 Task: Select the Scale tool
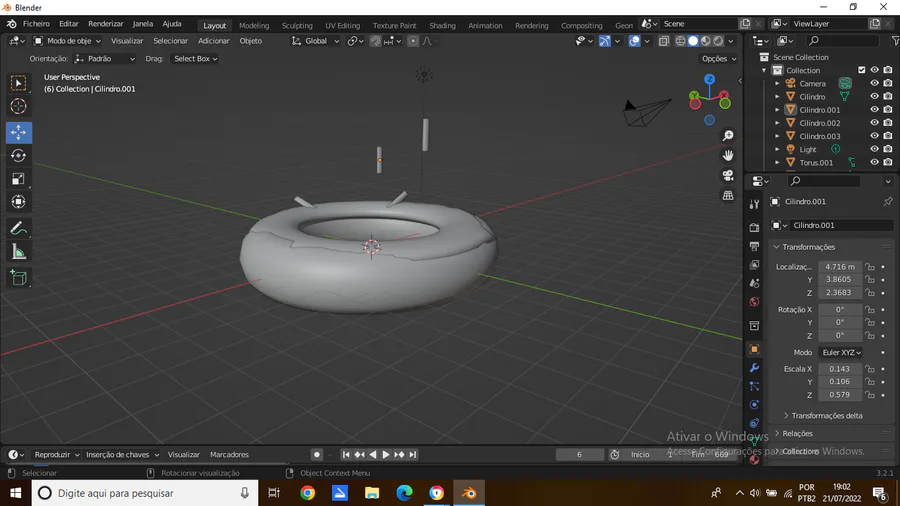(18, 179)
